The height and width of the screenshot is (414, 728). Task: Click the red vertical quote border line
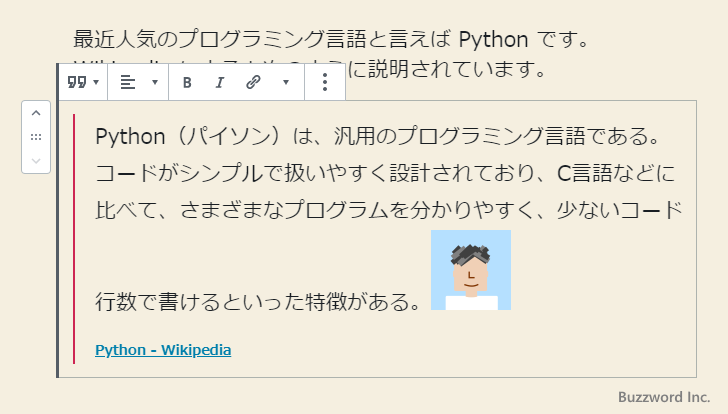(74, 240)
